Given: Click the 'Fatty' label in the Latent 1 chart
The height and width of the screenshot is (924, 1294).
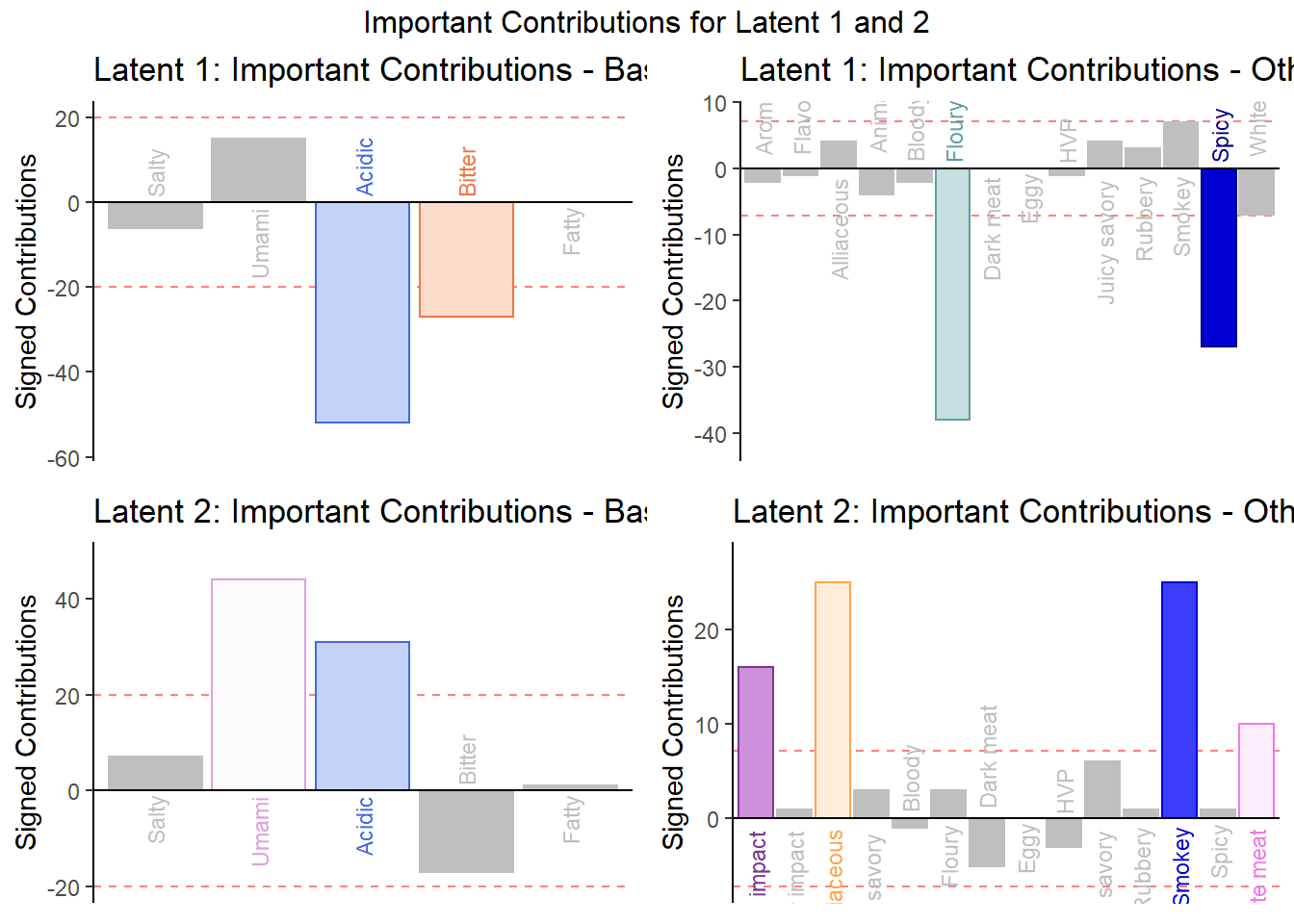Looking at the screenshot, I should click(x=572, y=232).
